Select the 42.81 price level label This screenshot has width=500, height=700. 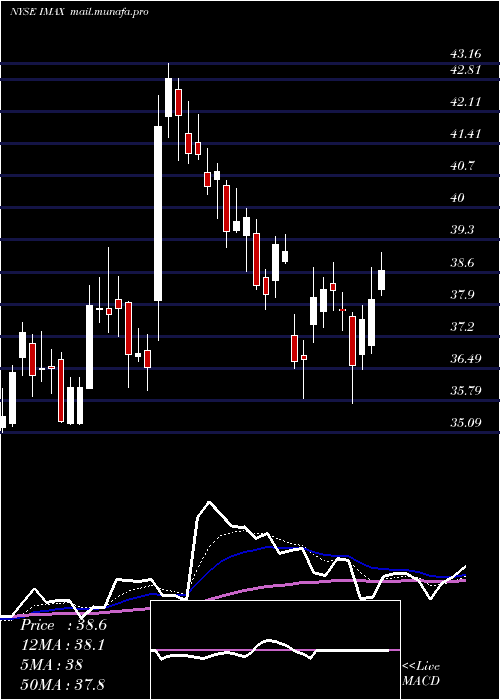[x=466, y=70]
